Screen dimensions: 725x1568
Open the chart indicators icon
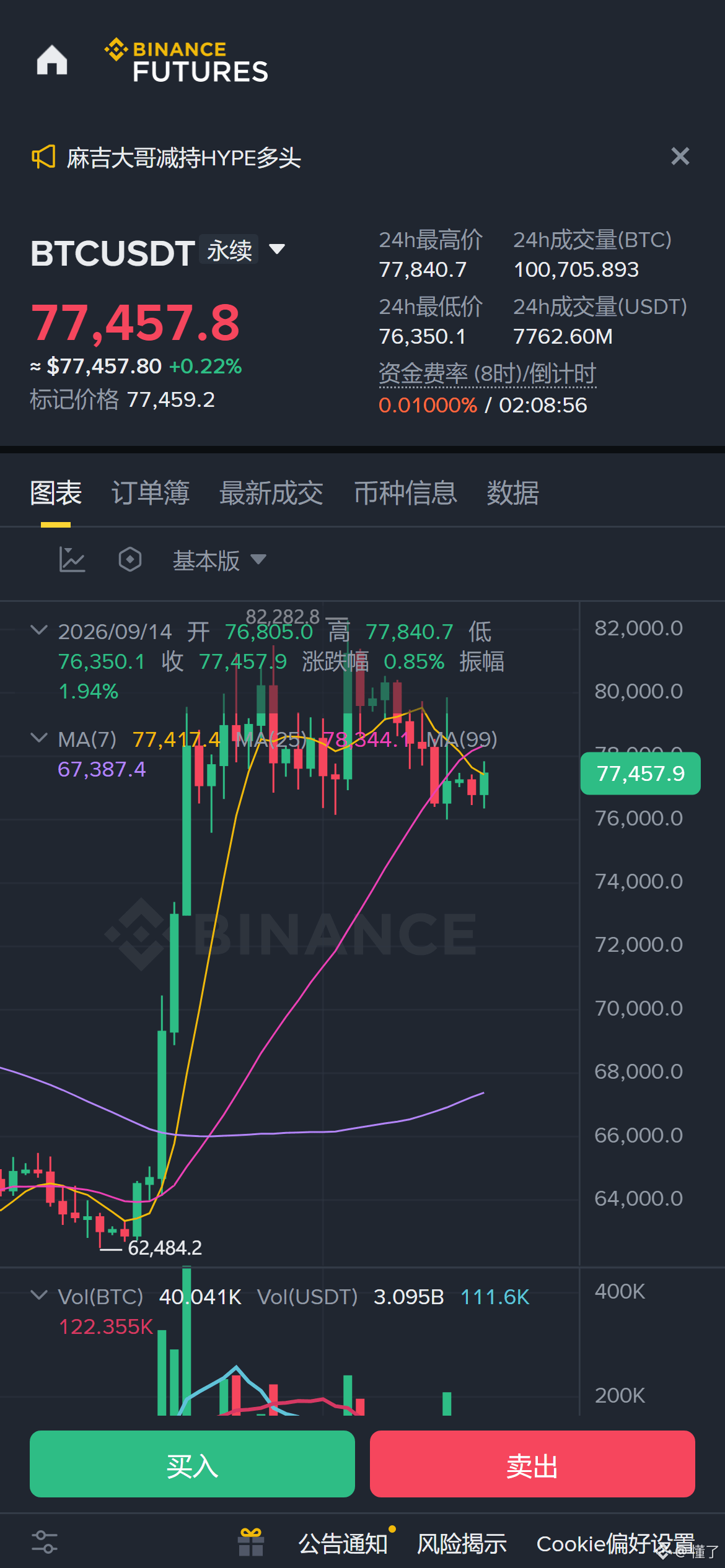coord(72,560)
